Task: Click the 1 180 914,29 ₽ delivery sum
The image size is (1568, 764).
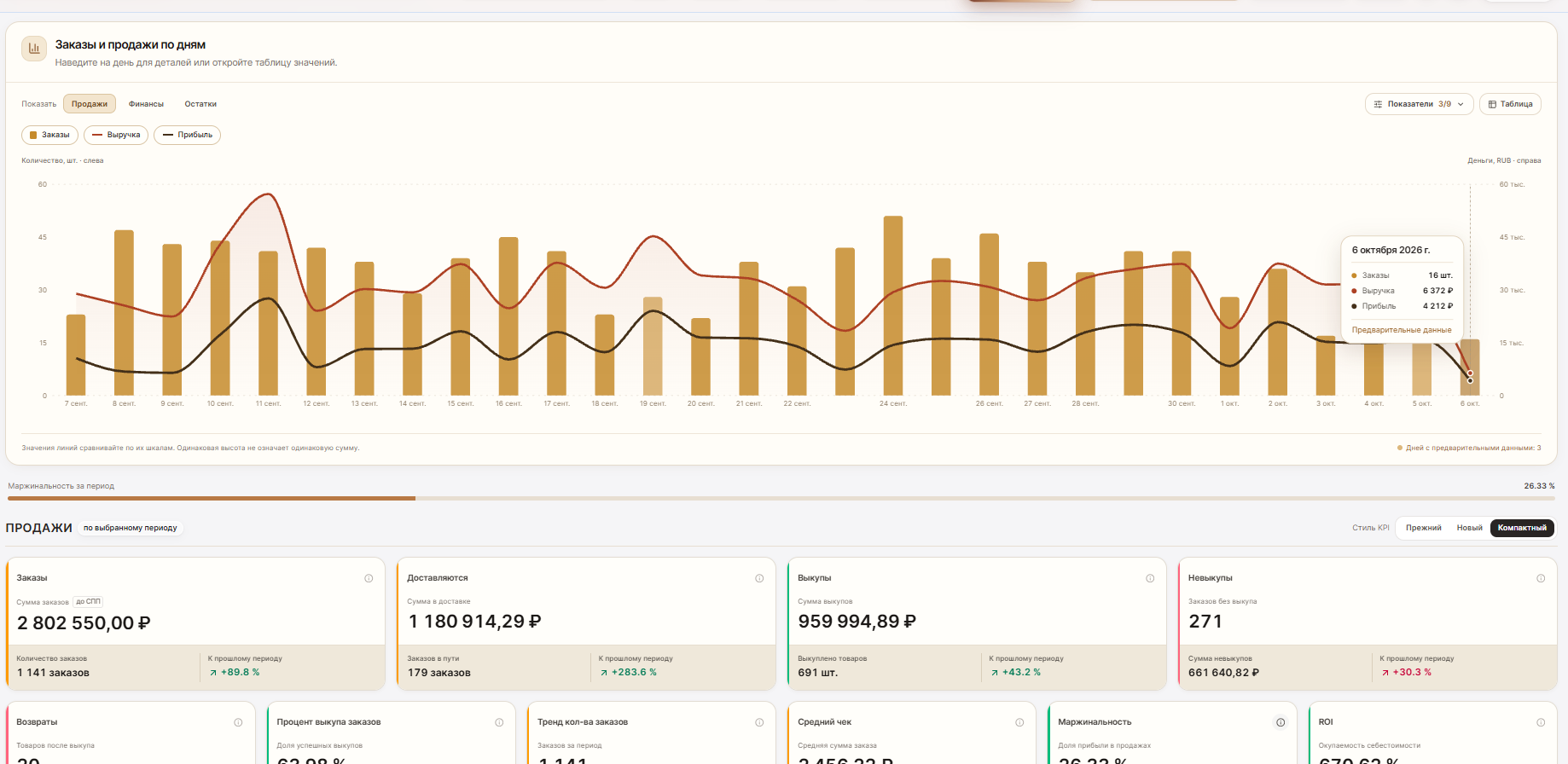Action: [x=474, y=622]
